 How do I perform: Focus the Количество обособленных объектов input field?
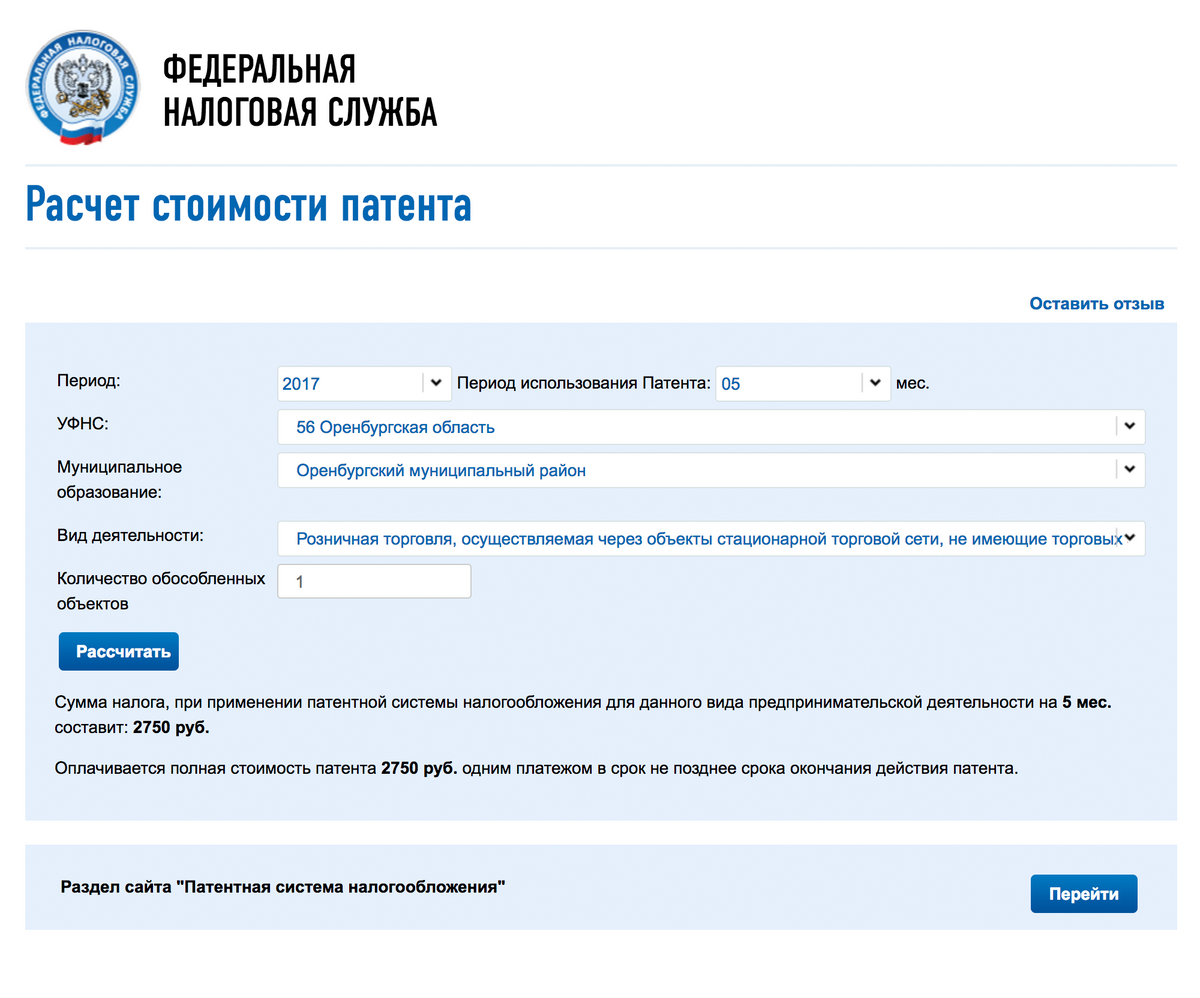point(374,581)
